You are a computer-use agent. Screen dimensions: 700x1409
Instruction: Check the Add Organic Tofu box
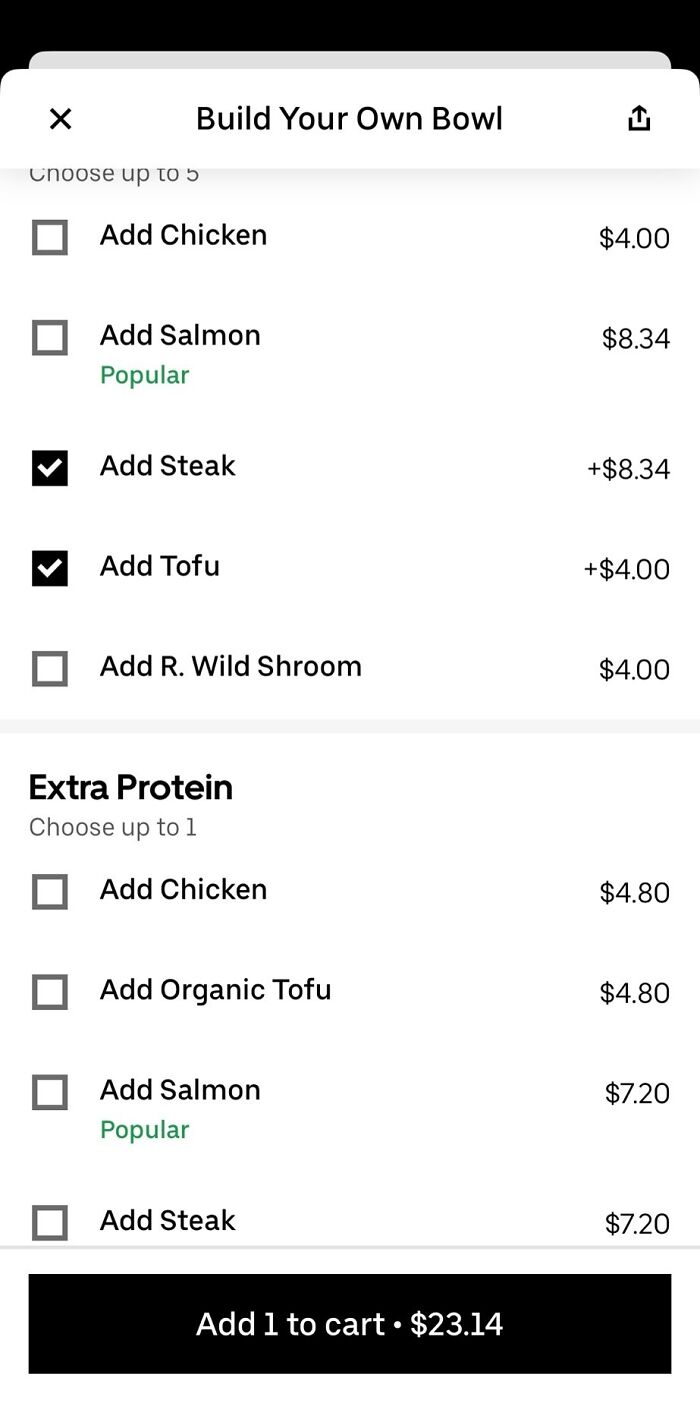coord(49,992)
